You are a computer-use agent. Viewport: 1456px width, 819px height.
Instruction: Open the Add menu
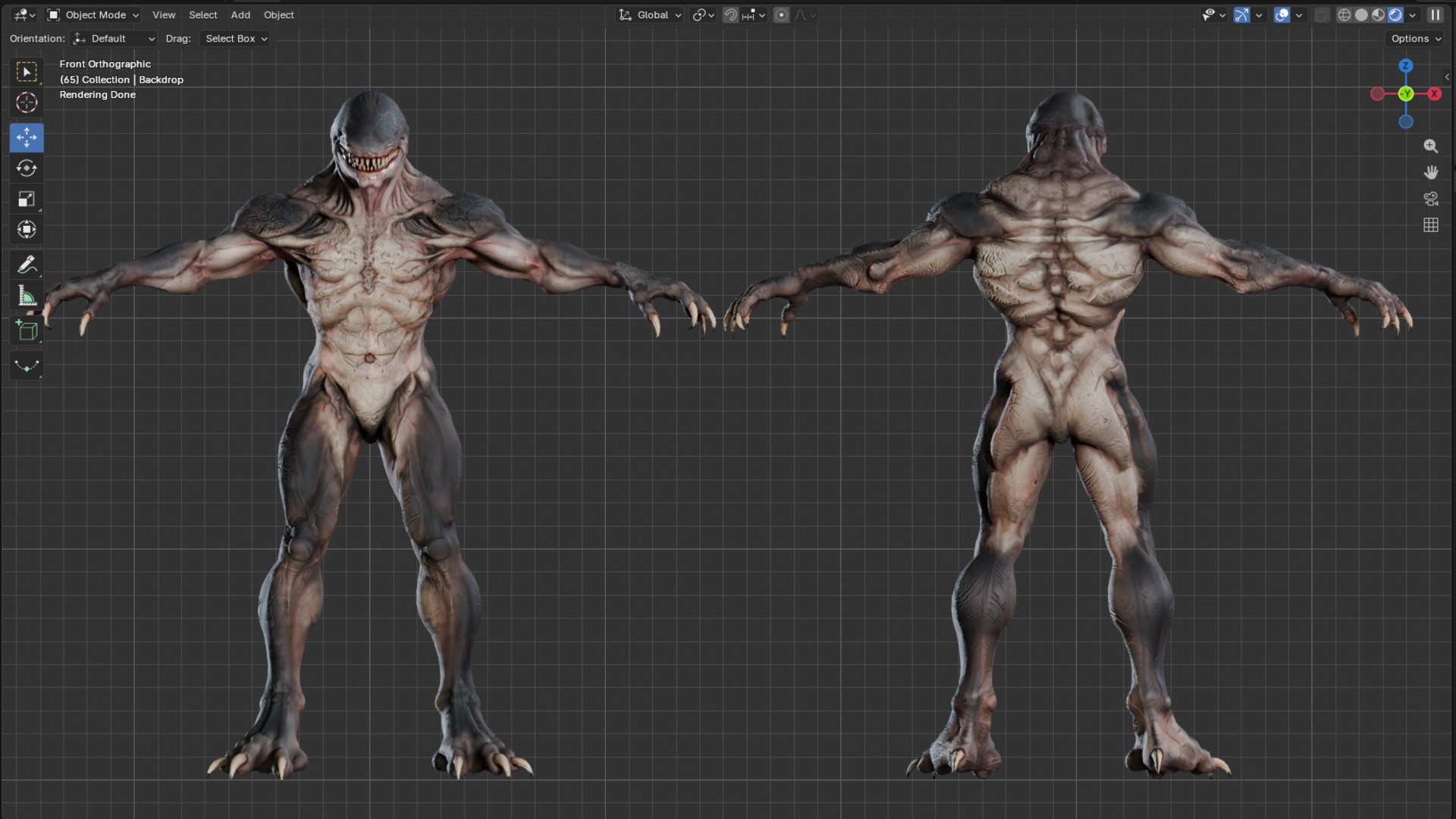pos(240,15)
